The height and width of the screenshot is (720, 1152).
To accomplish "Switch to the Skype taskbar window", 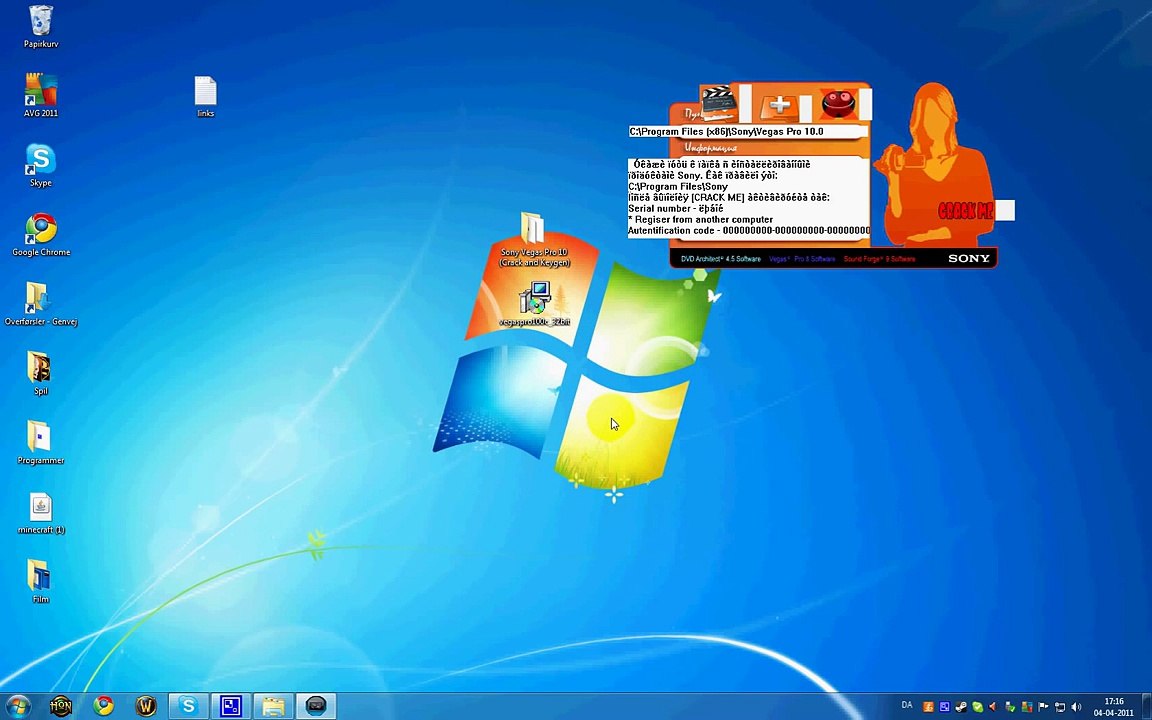I will [188, 706].
